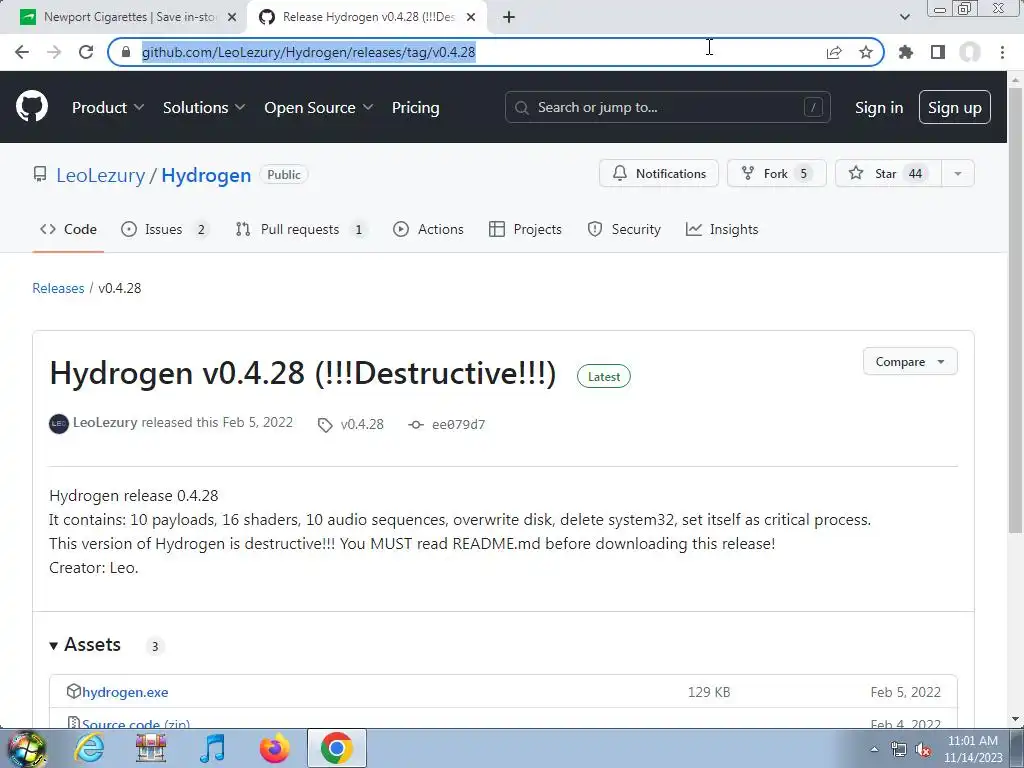Click the Notifications bell button
Image resolution: width=1024 pixels, height=768 pixels.
click(659, 174)
